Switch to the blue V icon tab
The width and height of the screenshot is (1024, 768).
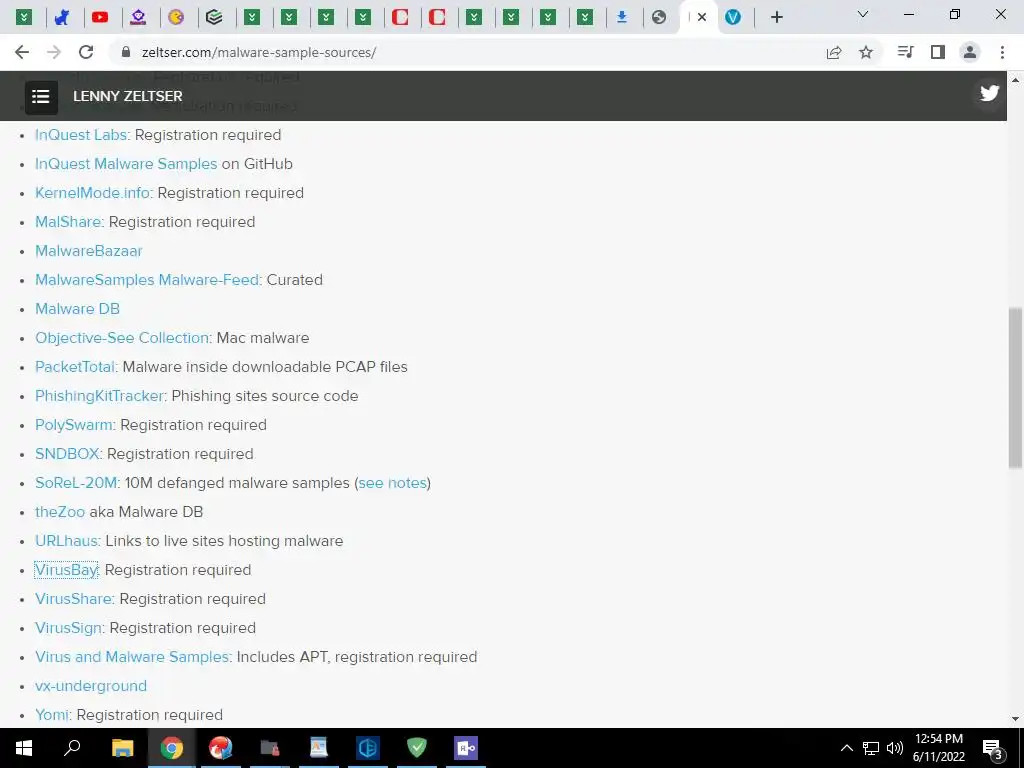tap(733, 17)
